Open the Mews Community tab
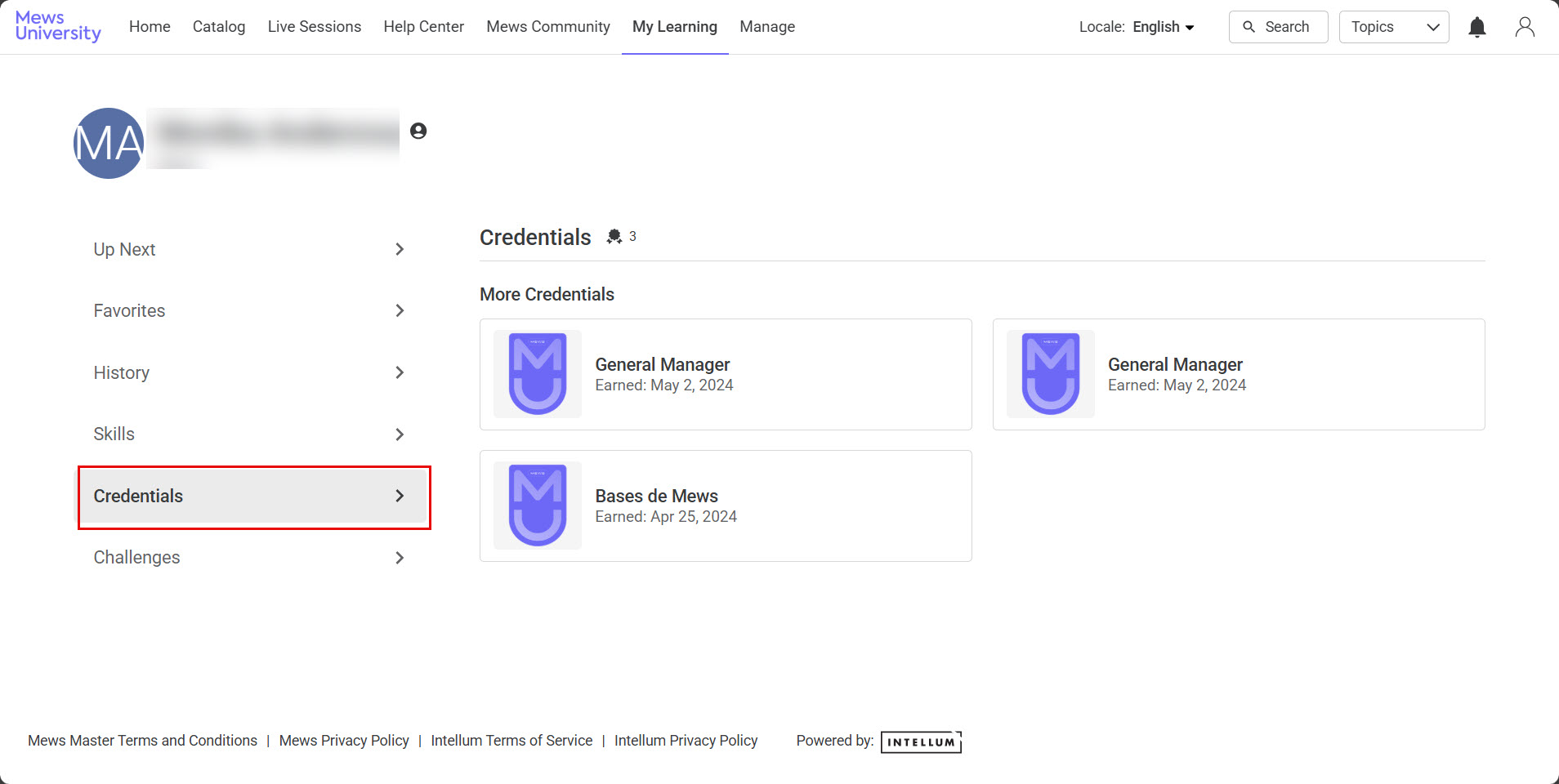This screenshot has width=1559, height=784. (548, 27)
